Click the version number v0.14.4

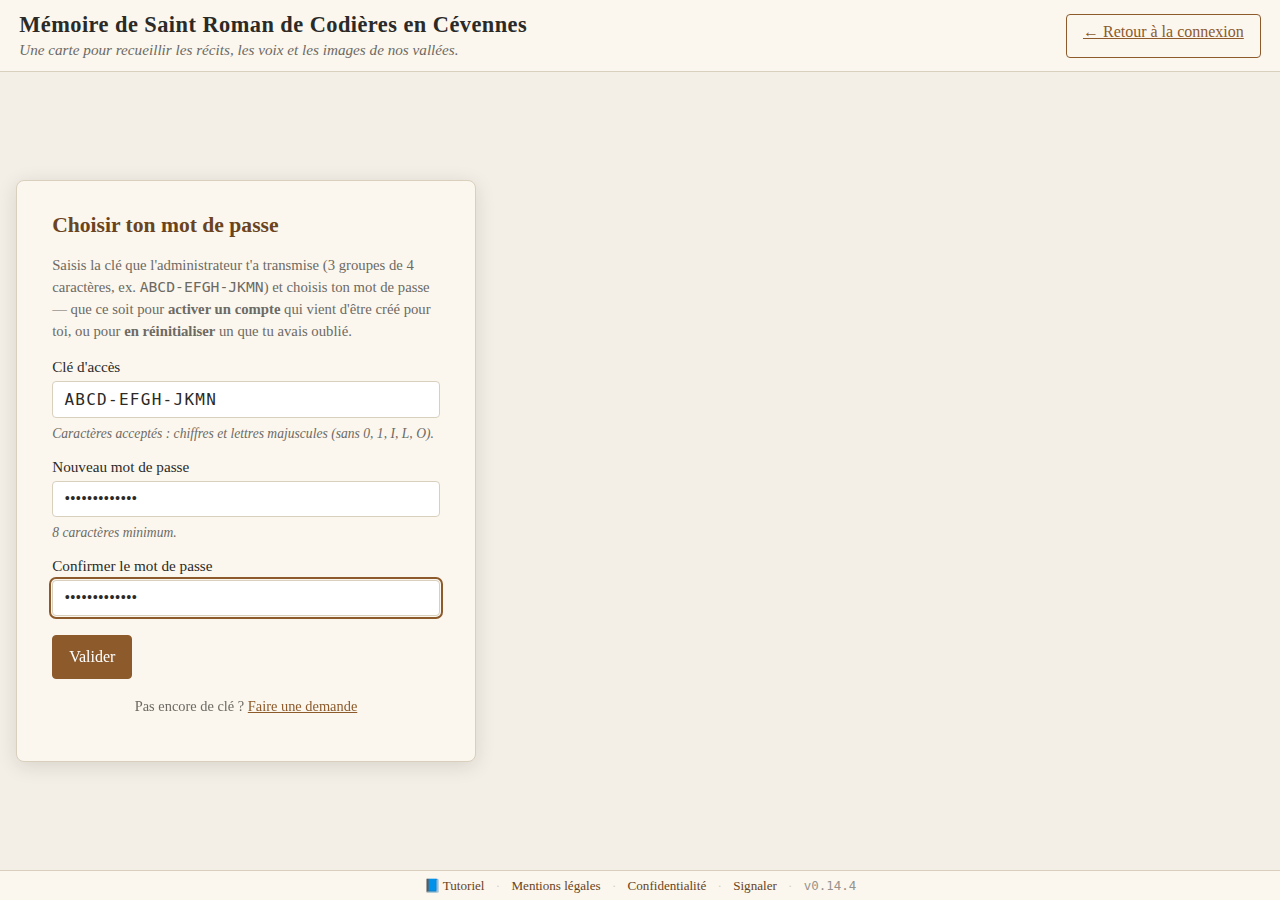coord(829,885)
